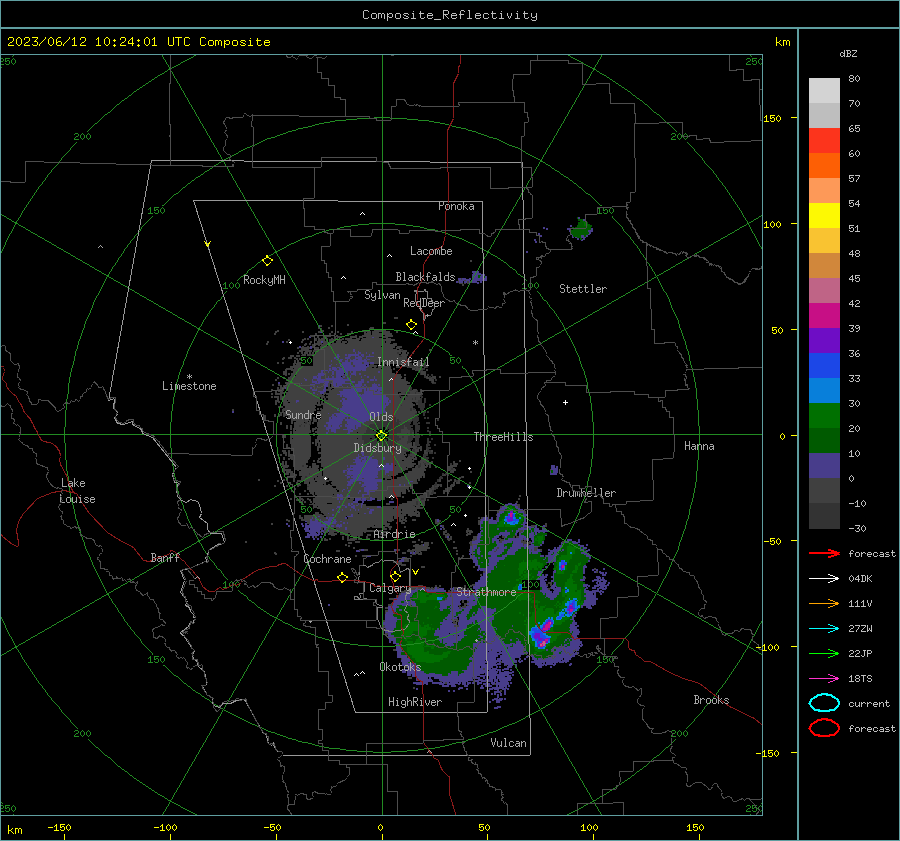This screenshot has width=900, height=841.
Task: Click the Cochrane label
Action: pyautogui.click(x=327, y=559)
